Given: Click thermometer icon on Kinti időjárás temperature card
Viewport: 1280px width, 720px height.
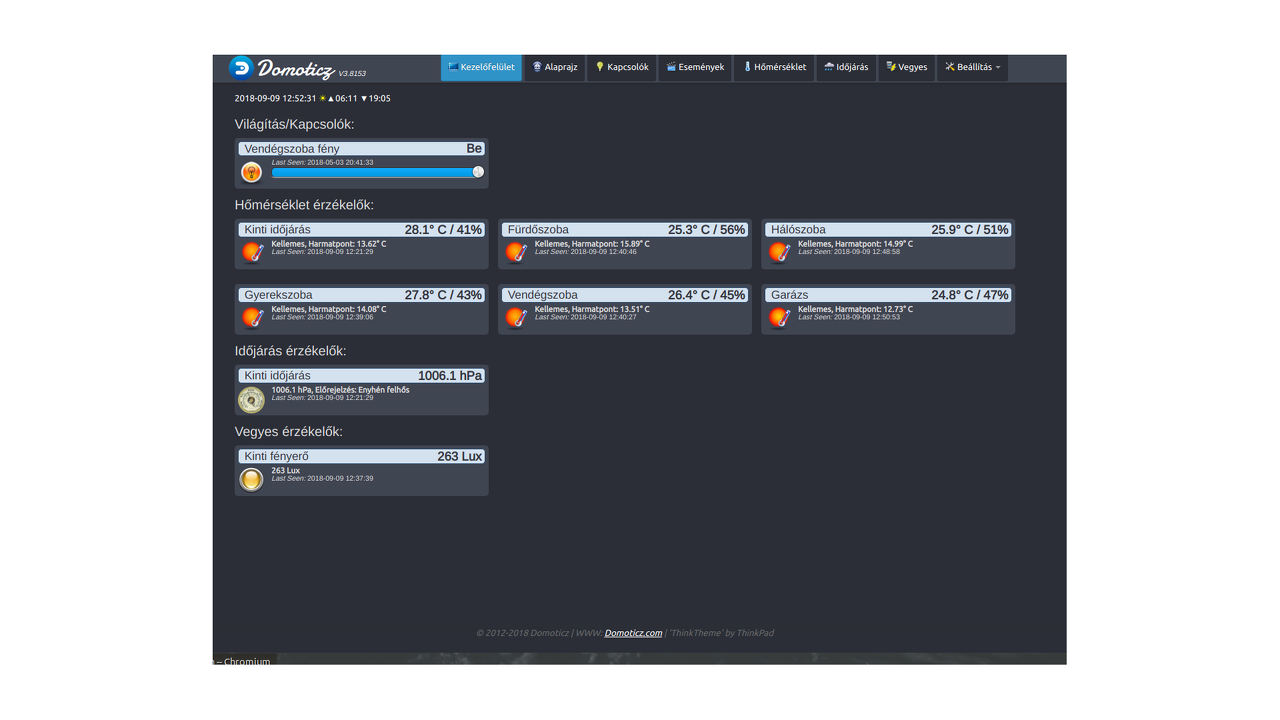Looking at the screenshot, I should coord(253,253).
